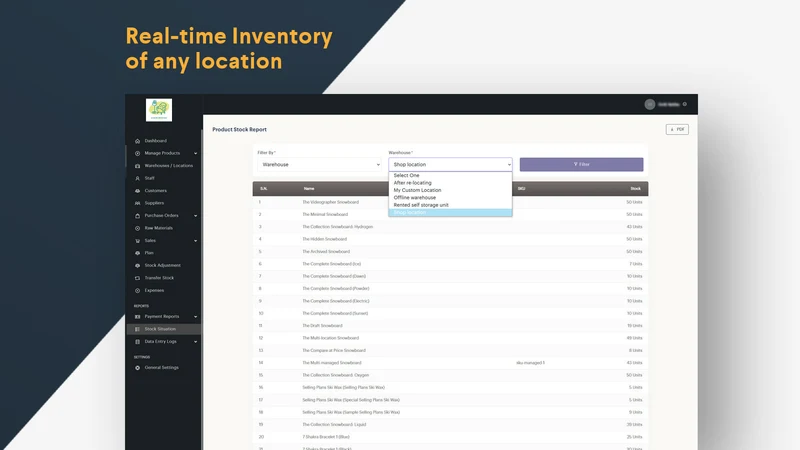800x450 pixels.
Task: Click the PDF download button
Action: (x=677, y=130)
